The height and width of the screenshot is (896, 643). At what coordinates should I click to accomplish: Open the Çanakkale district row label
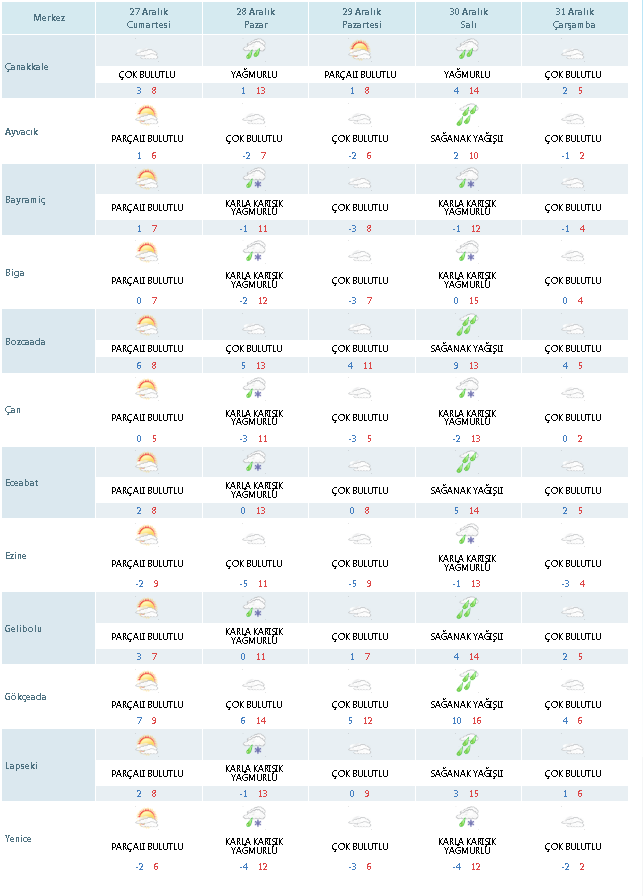[26, 67]
